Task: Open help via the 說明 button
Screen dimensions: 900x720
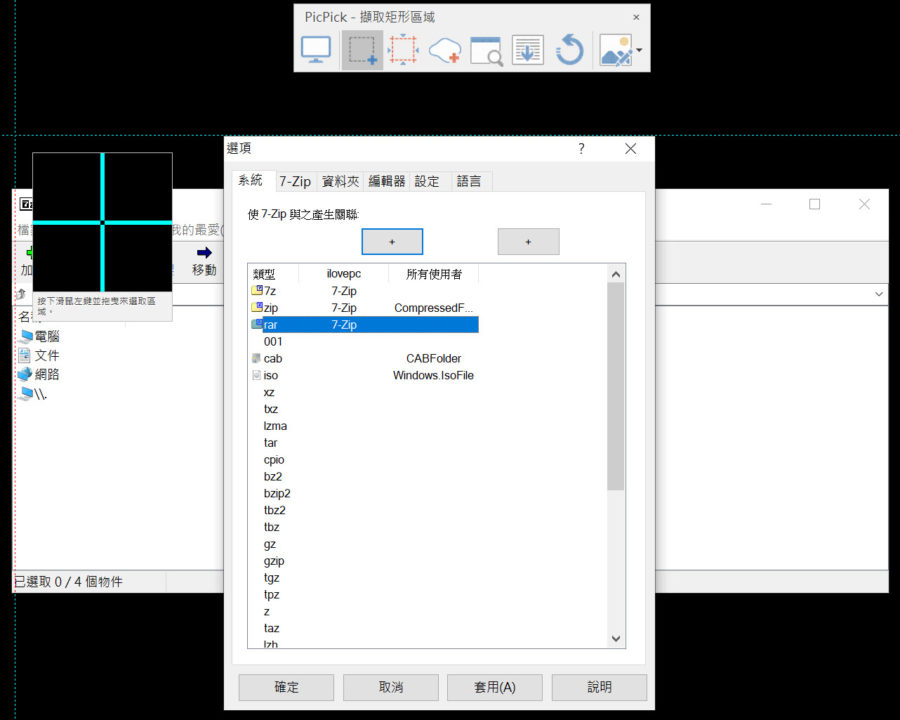Action: pyautogui.click(x=599, y=687)
